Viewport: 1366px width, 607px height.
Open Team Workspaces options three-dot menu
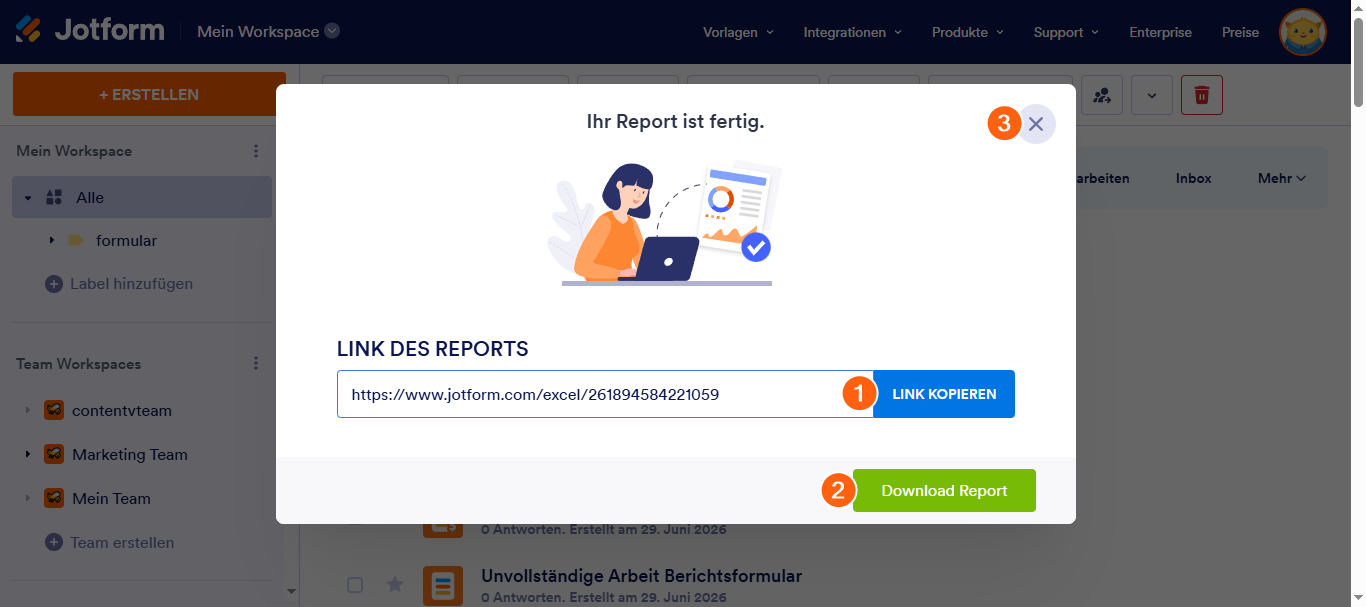coord(256,364)
